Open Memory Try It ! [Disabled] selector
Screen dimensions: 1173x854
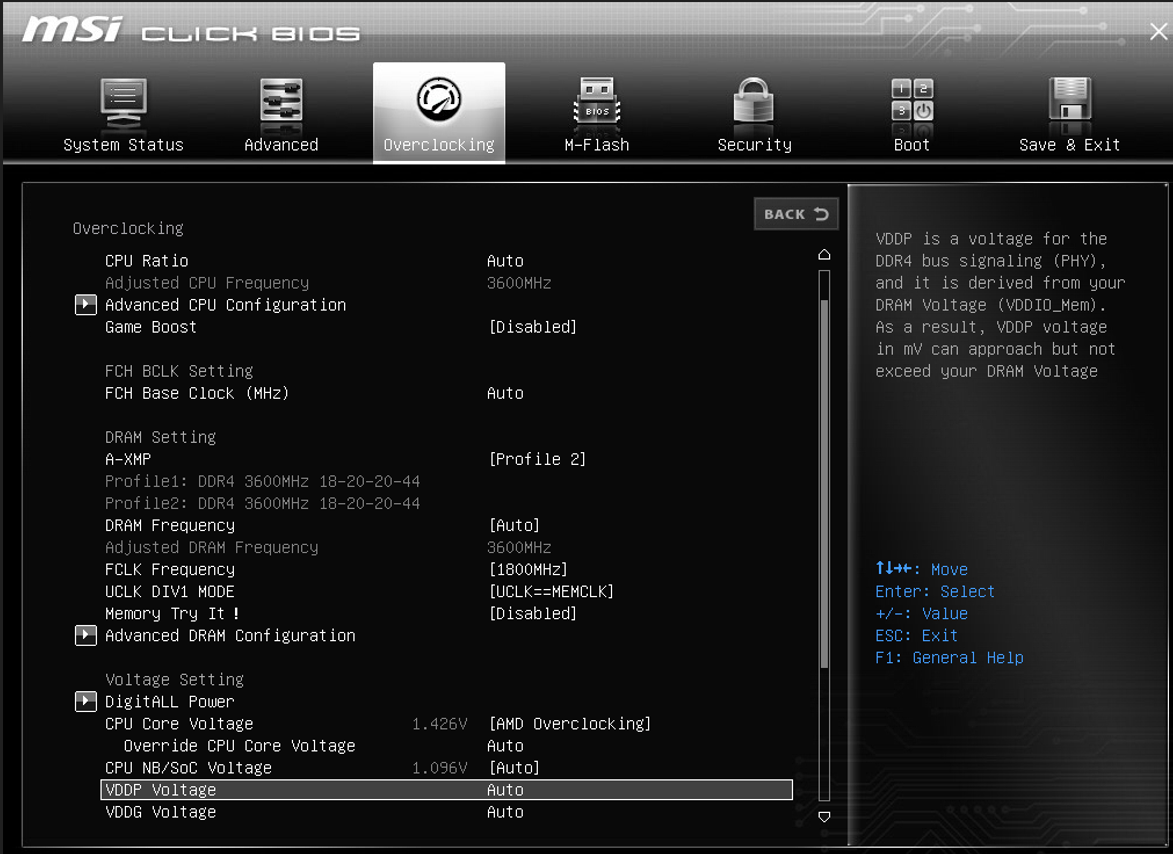tap(533, 613)
